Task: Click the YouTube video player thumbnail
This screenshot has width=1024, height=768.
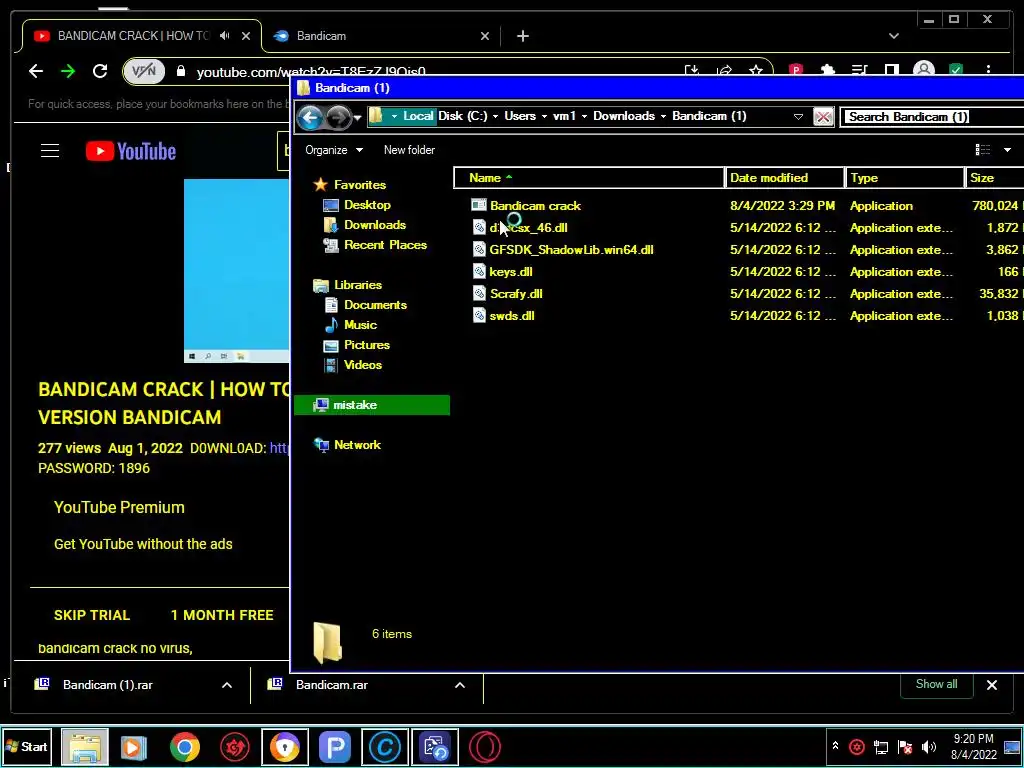Action: pyautogui.click(x=236, y=270)
